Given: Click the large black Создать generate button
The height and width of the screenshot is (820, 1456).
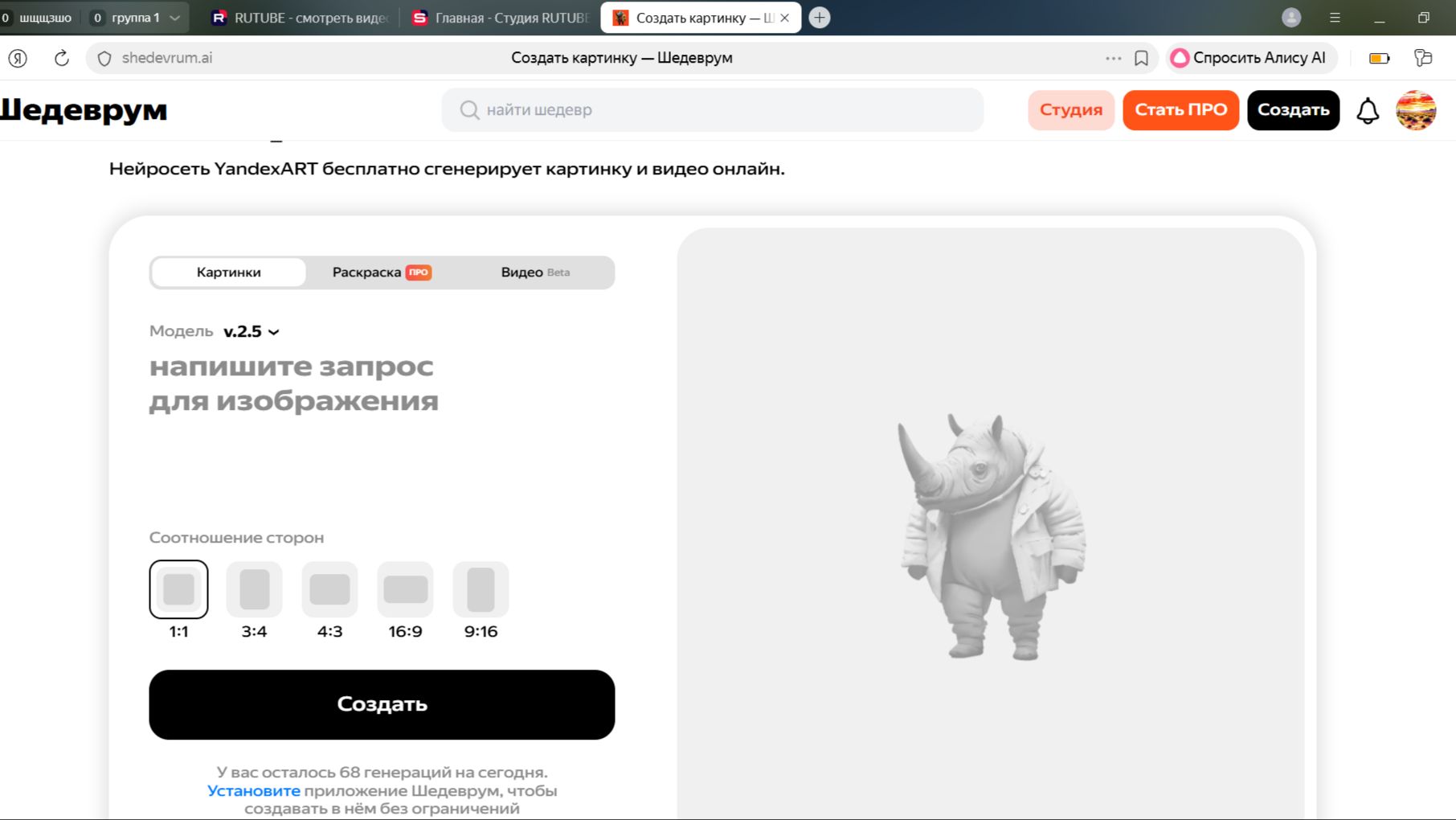Looking at the screenshot, I should [x=382, y=704].
